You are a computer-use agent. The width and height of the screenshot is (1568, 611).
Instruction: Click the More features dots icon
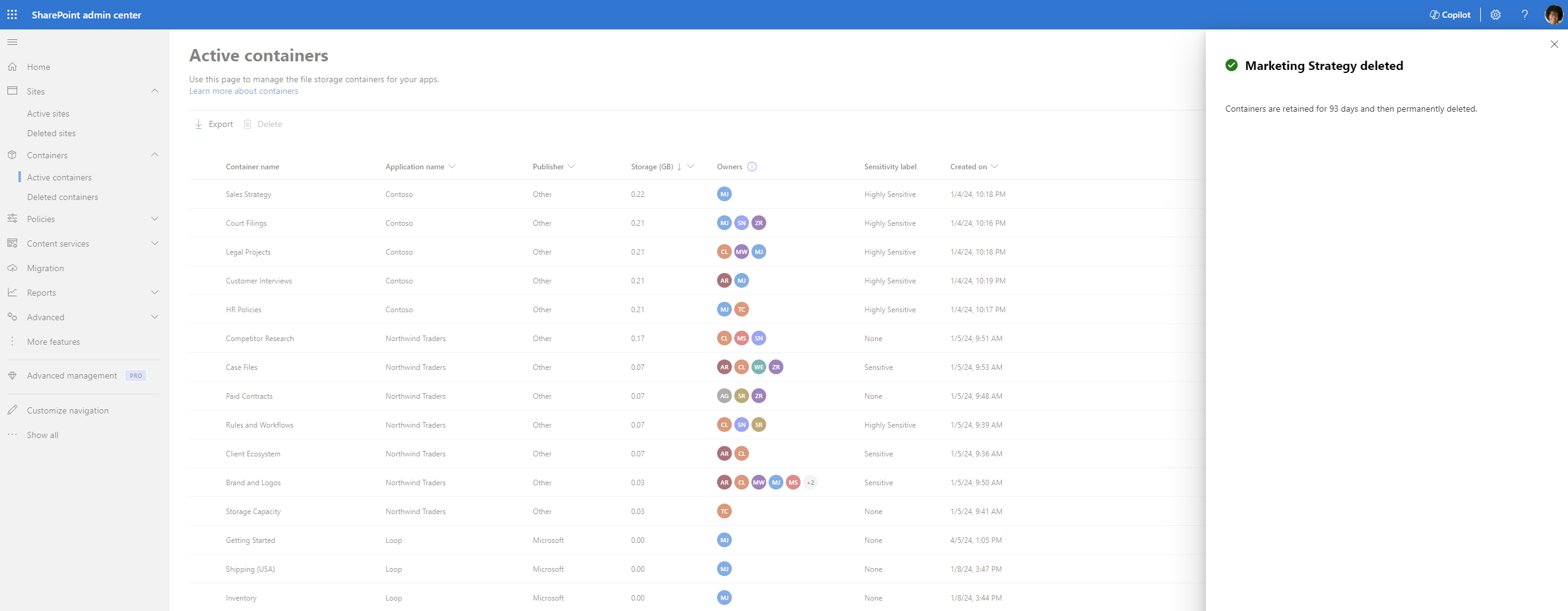(12, 342)
